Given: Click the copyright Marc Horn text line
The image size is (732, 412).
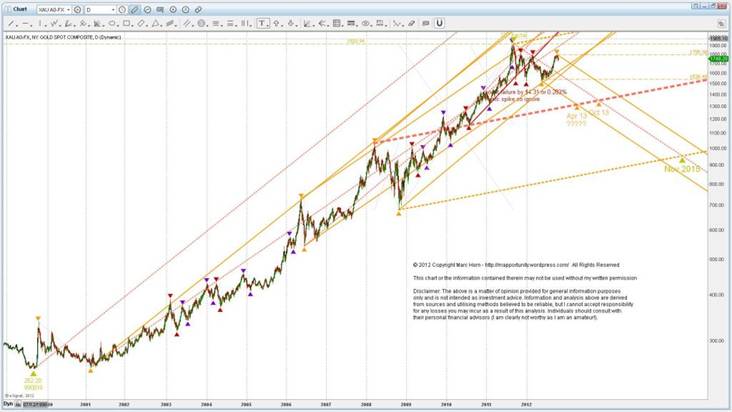Looking at the screenshot, I should coord(516,265).
